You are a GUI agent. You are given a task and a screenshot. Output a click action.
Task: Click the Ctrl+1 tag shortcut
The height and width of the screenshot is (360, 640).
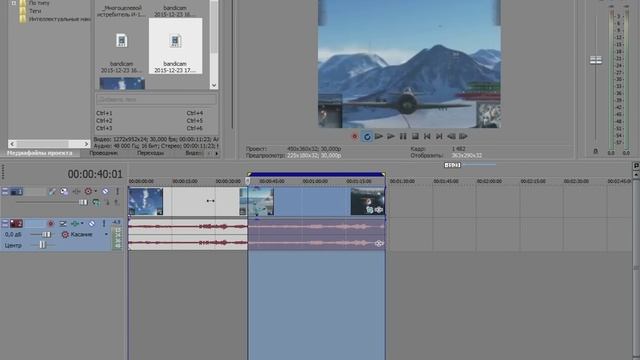click(104, 113)
